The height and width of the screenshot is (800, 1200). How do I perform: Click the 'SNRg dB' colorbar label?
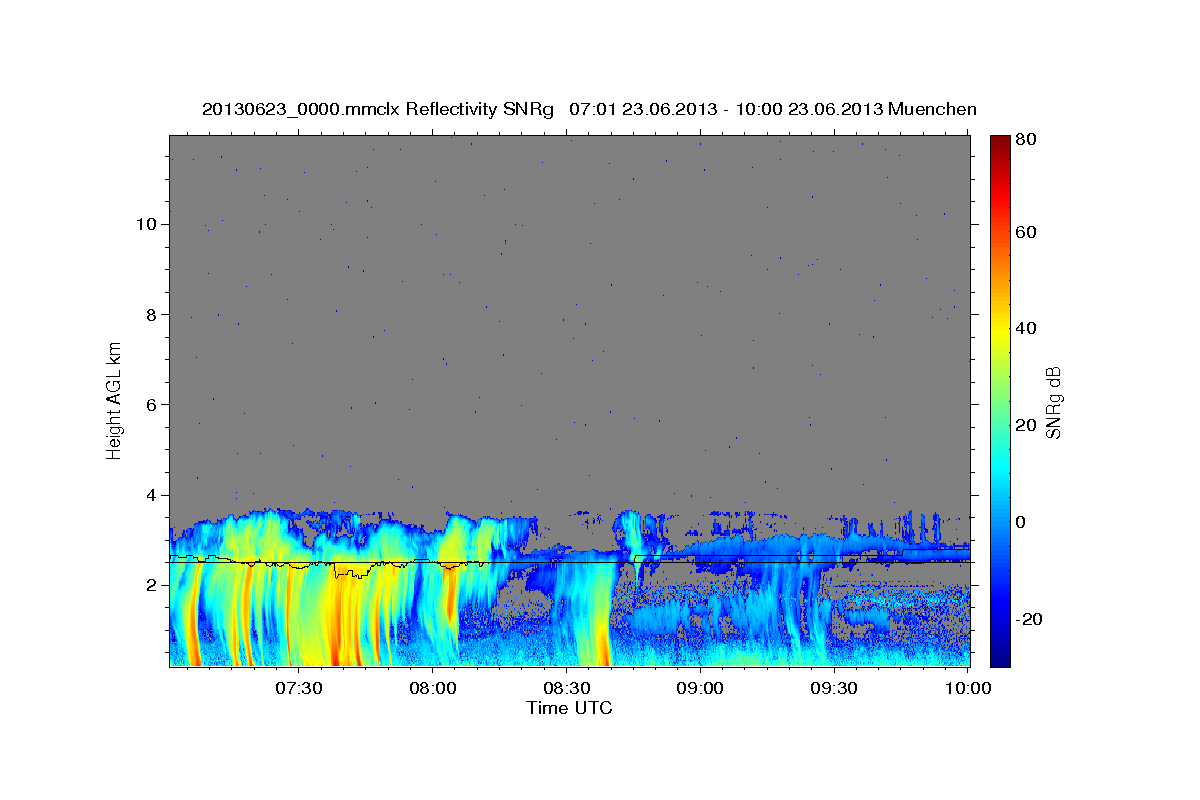click(1053, 402)
